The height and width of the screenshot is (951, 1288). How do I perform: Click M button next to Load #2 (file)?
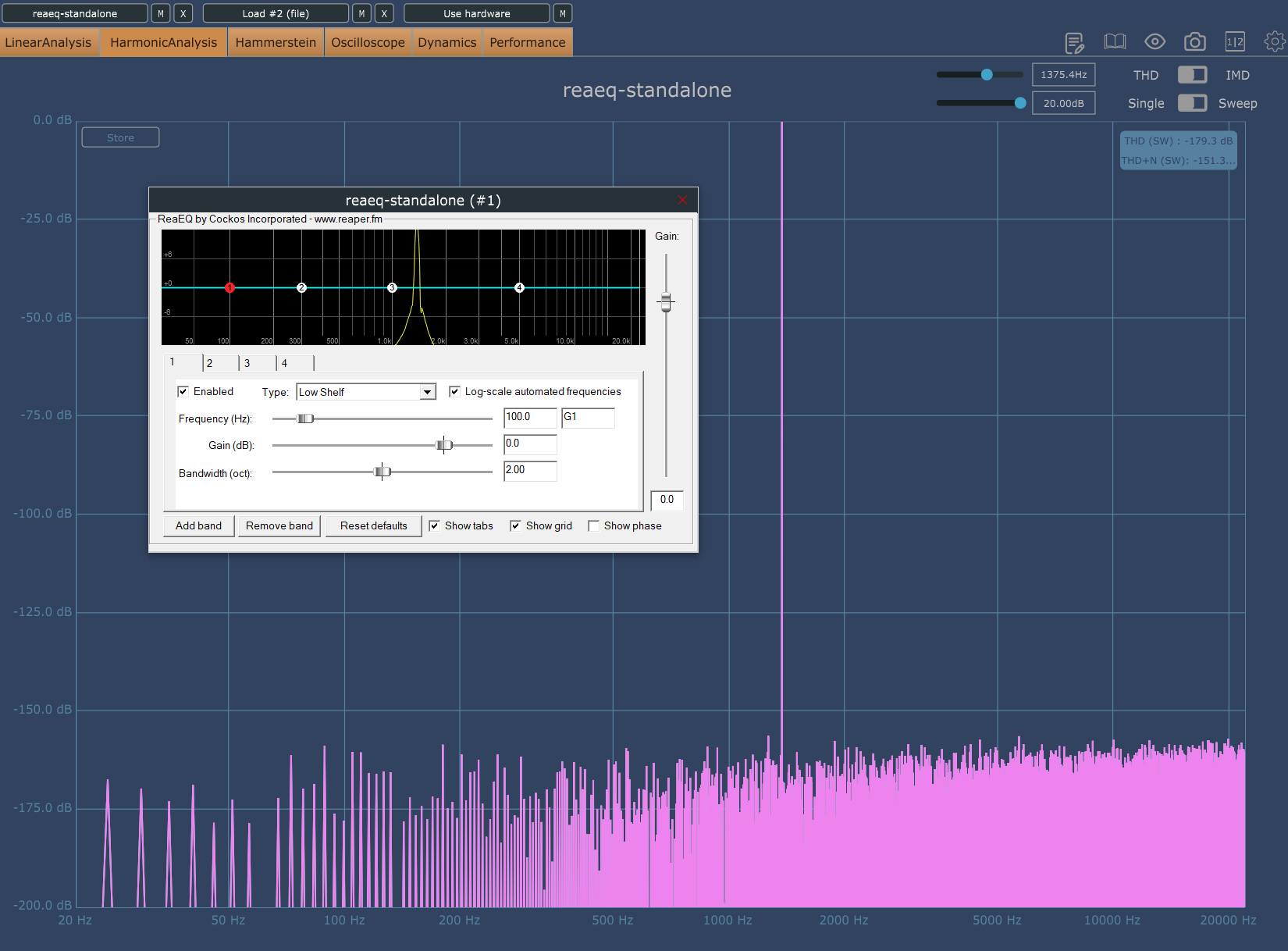(361, 13)
